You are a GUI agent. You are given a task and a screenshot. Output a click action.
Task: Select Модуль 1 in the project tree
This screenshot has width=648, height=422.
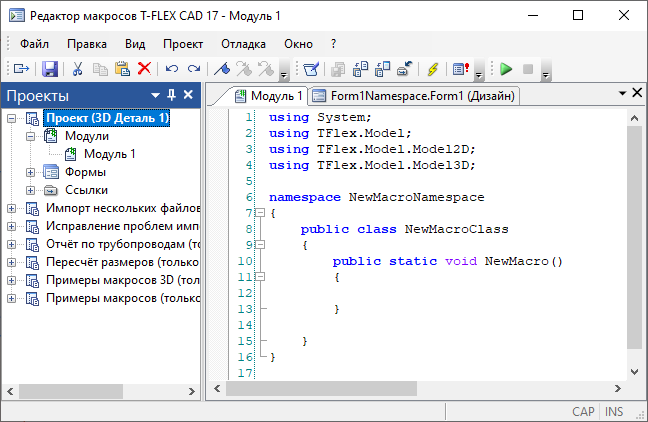tap(109, 154)
